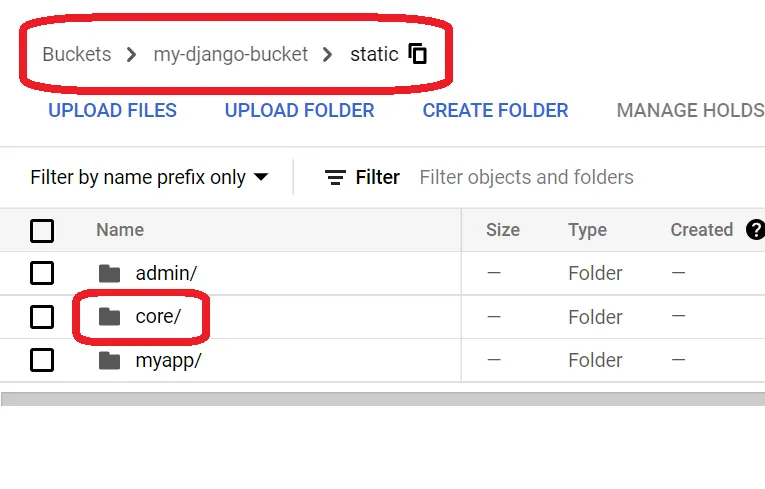Navigate to Buckets in the breadcrumb

tap(76, 54)
